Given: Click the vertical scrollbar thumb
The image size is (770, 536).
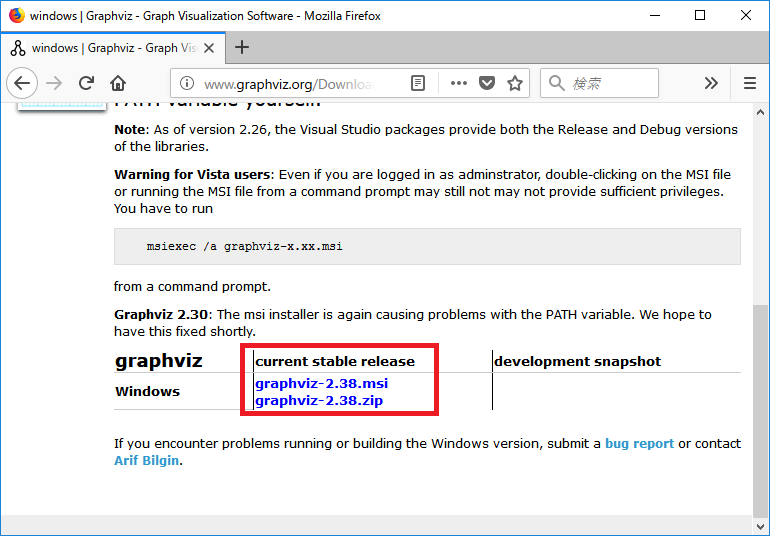Looking at the screenshot, I should tap(760, 410).
